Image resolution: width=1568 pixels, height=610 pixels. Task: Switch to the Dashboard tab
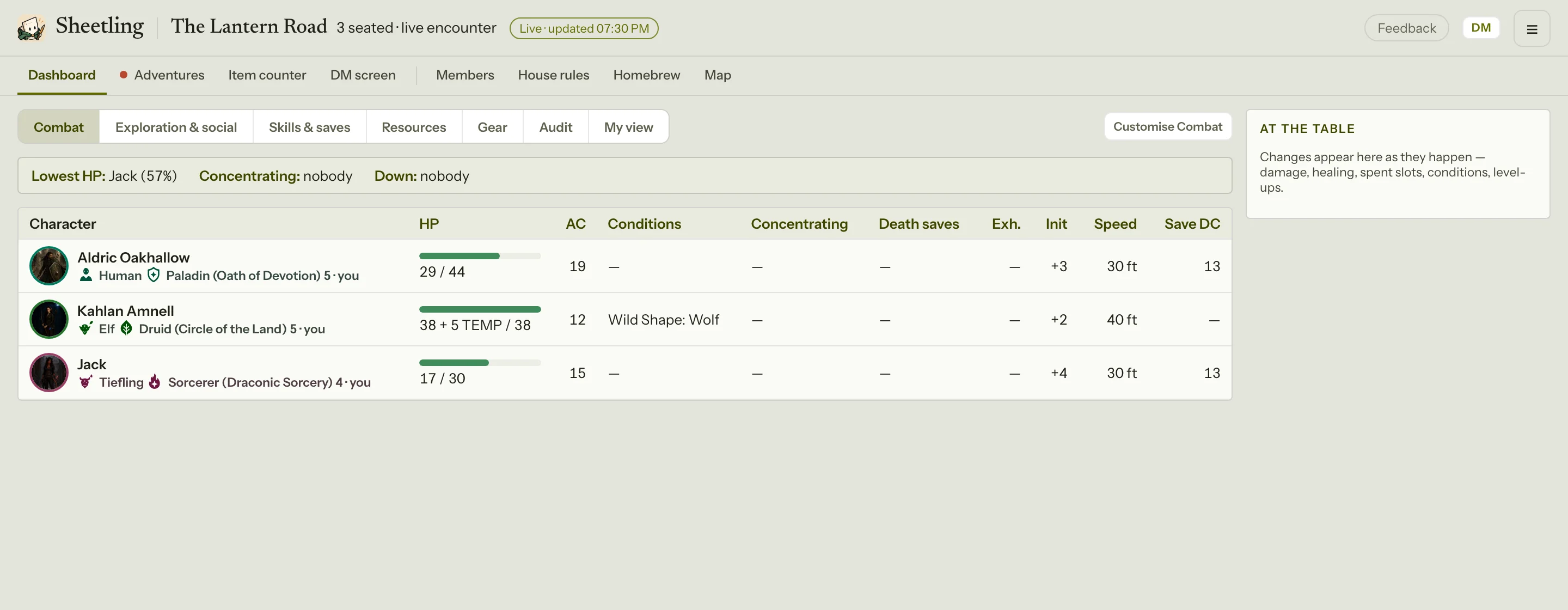click(62, 75)
